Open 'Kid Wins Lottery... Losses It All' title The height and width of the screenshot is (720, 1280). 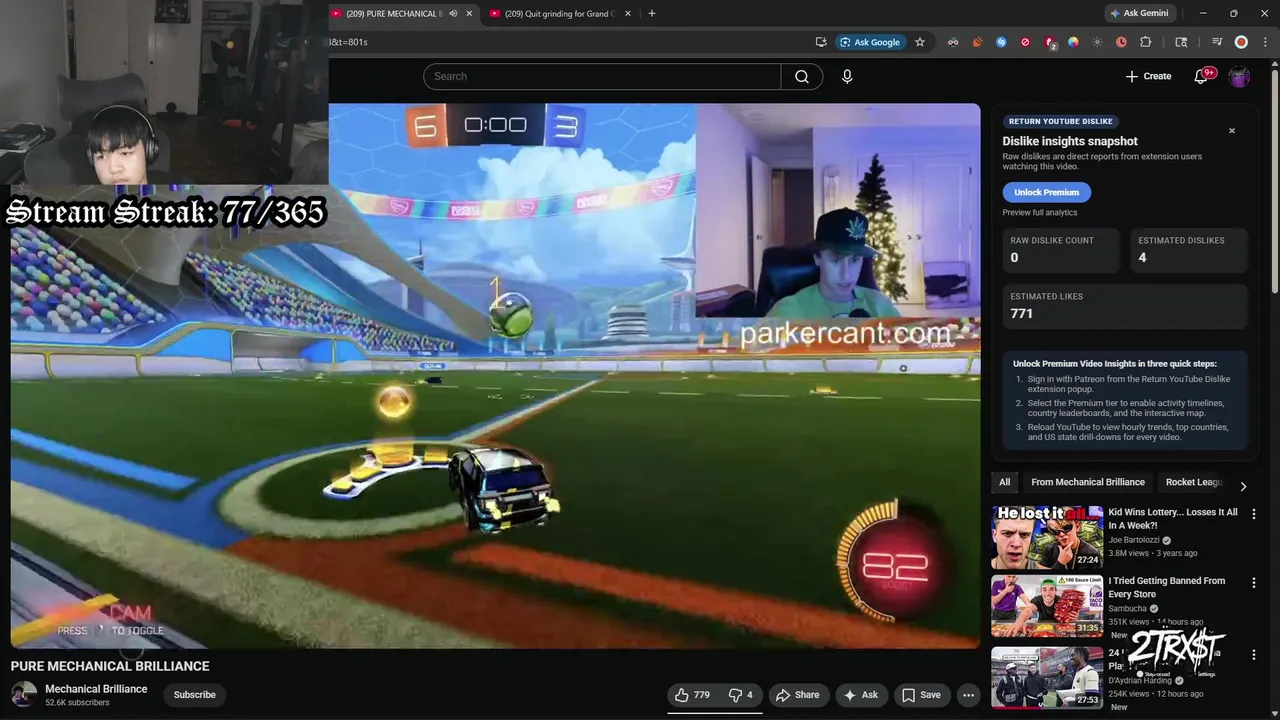coord(1173,519)
